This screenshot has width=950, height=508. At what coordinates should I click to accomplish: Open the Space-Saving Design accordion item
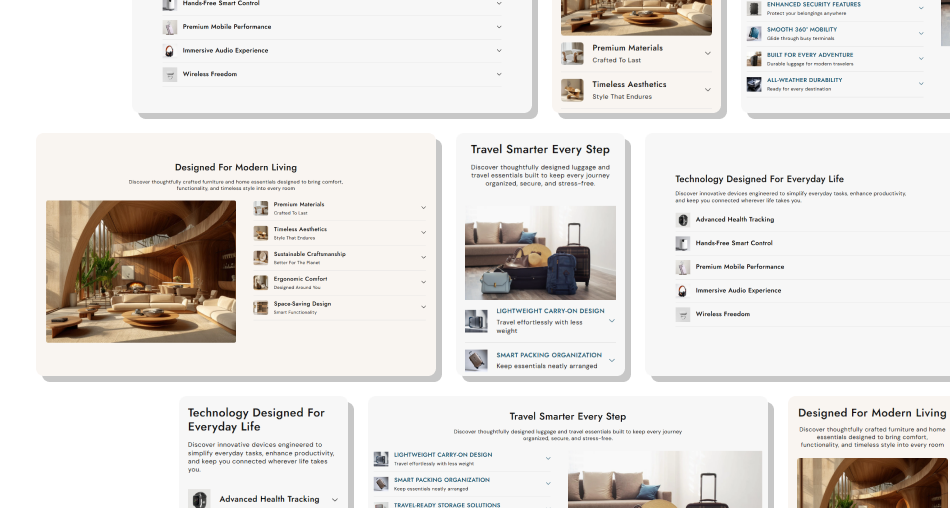click(340, 308)
